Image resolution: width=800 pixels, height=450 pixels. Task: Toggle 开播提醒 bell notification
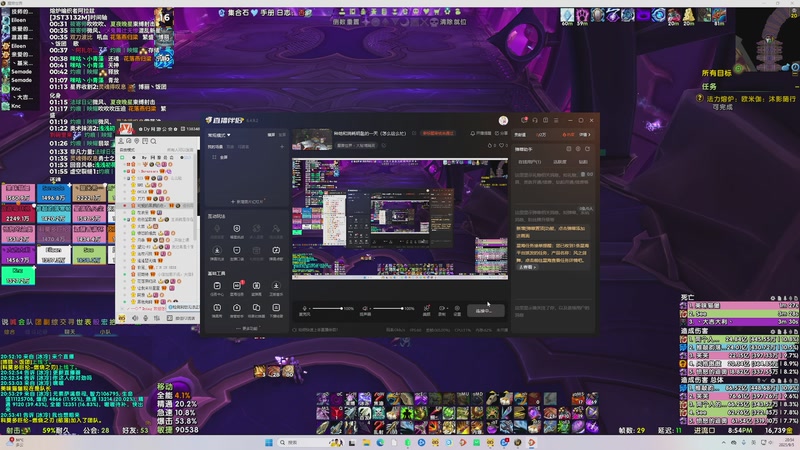(x=481, y=133)
